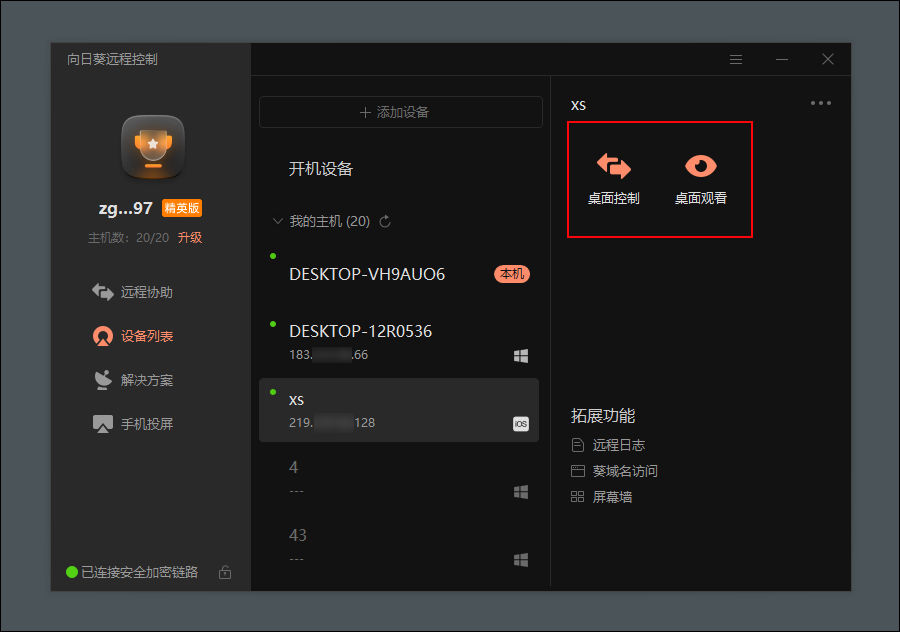Collapse the 我的主机 (20) device group
Image resolution: width=900 pixels, height=632 pixels.
(x=277, y=221)
